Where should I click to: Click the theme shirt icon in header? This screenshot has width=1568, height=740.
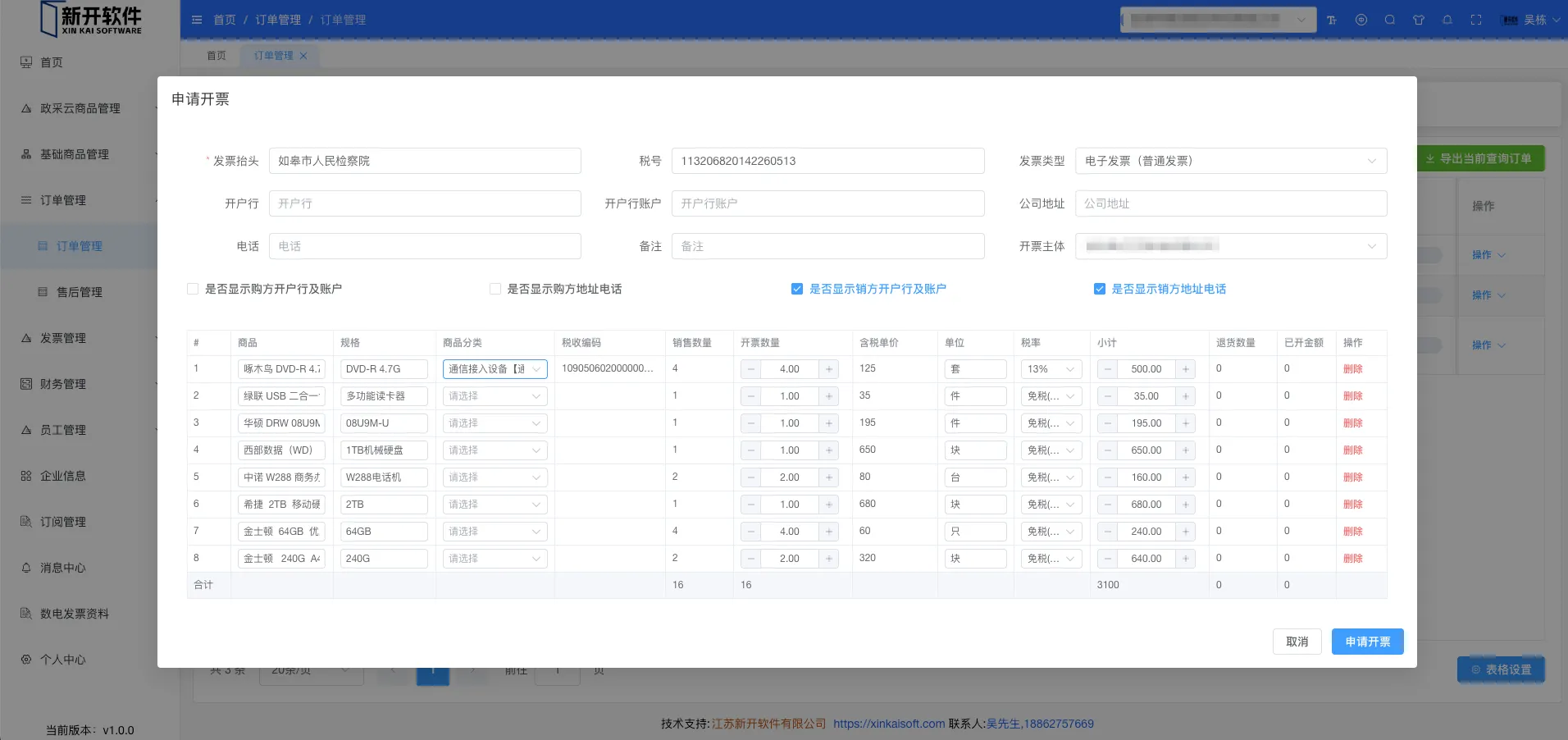tap(1419, 20)
